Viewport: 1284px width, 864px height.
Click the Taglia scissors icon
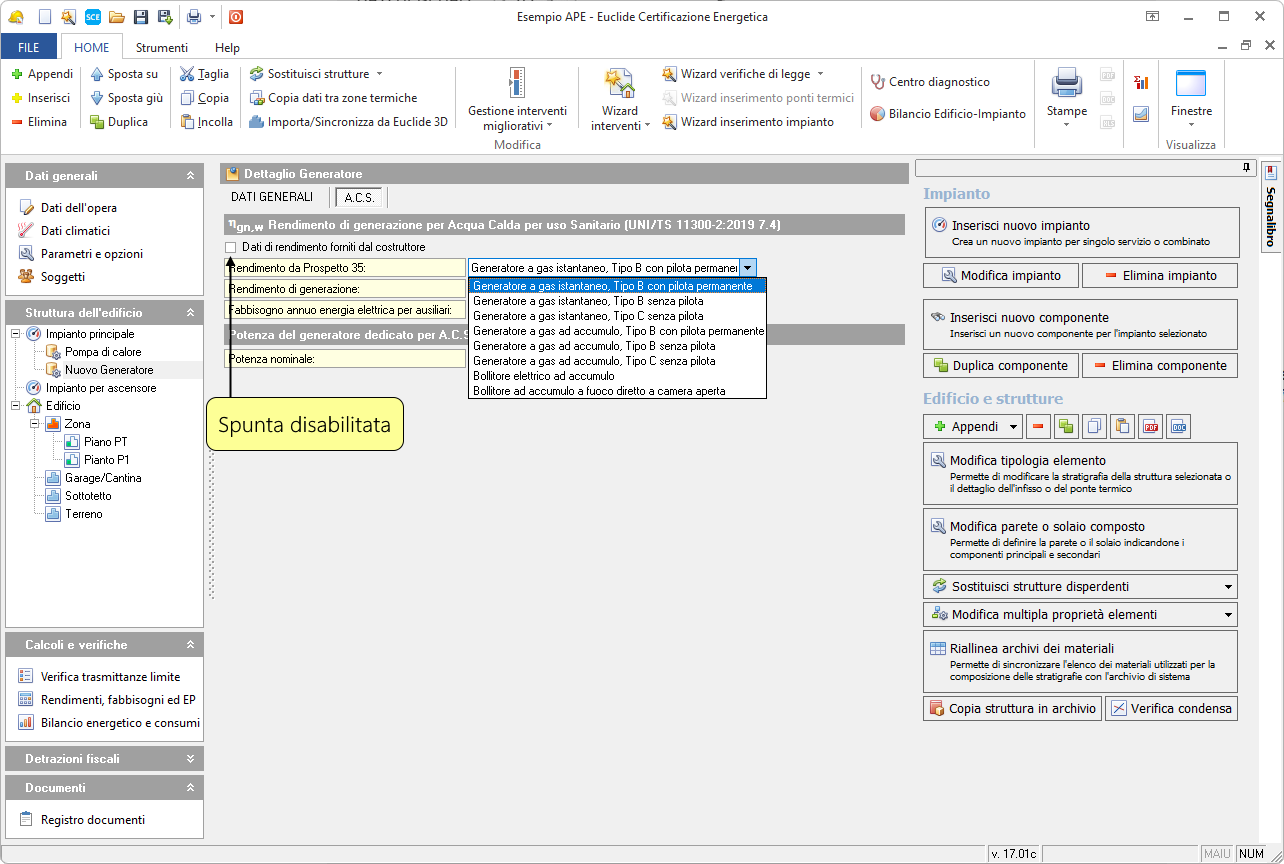coord(187,74)
